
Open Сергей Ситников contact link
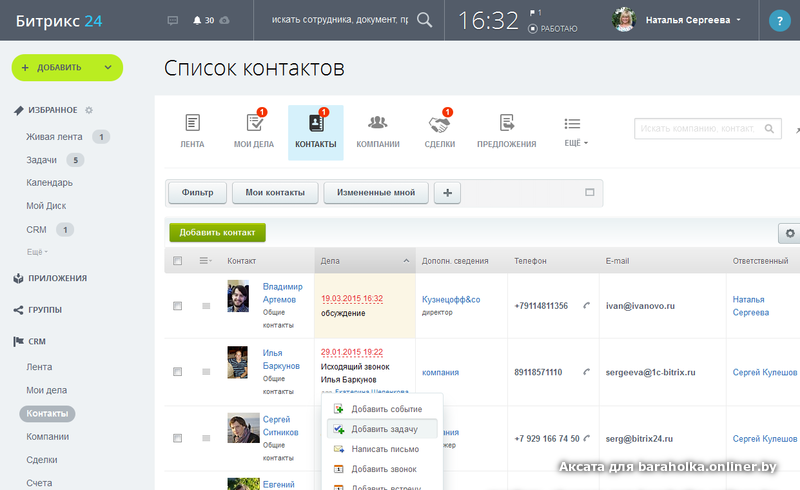pyautogui.click(x=281, y=426)
